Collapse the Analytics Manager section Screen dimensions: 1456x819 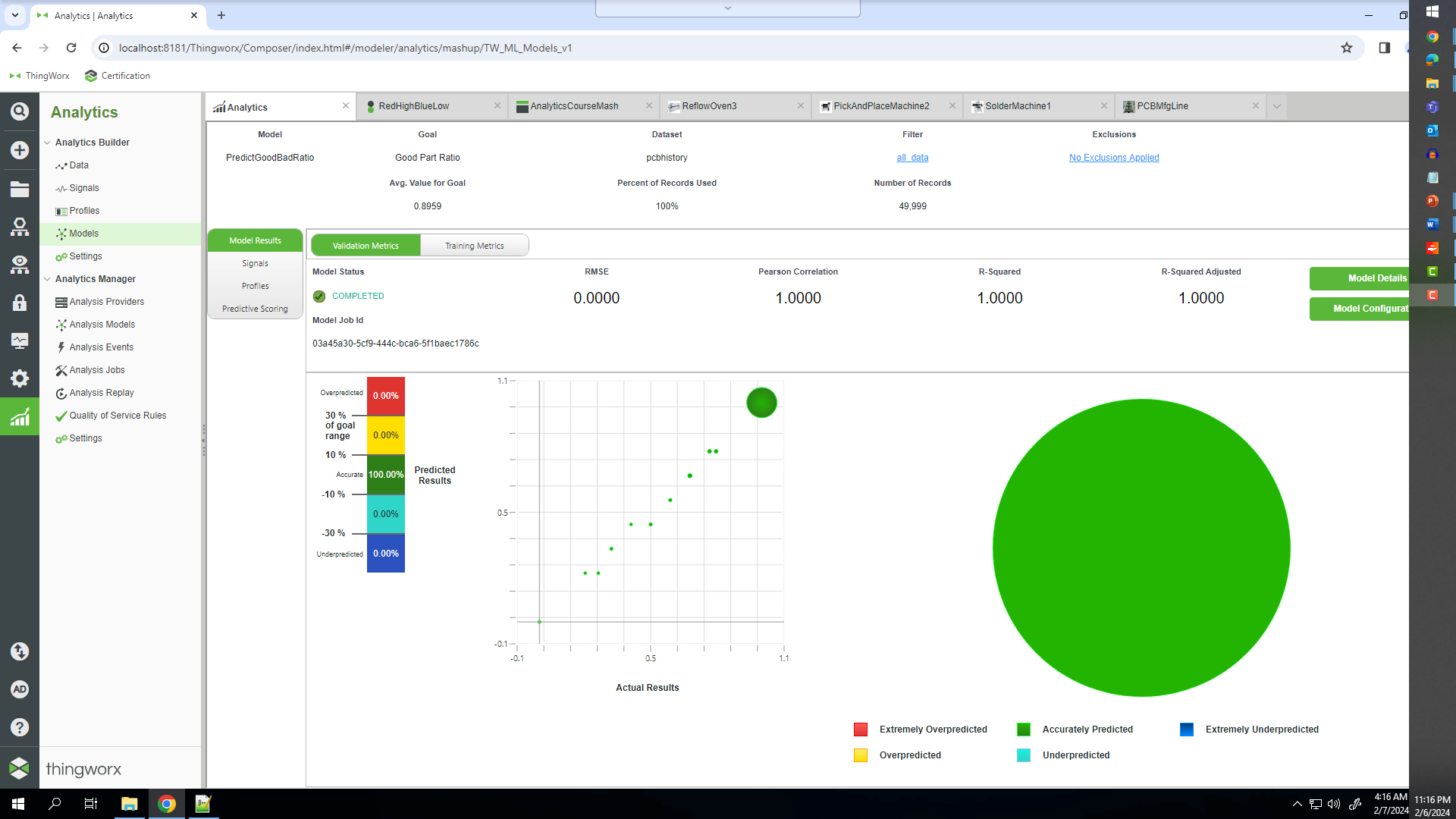pos(47,279)
